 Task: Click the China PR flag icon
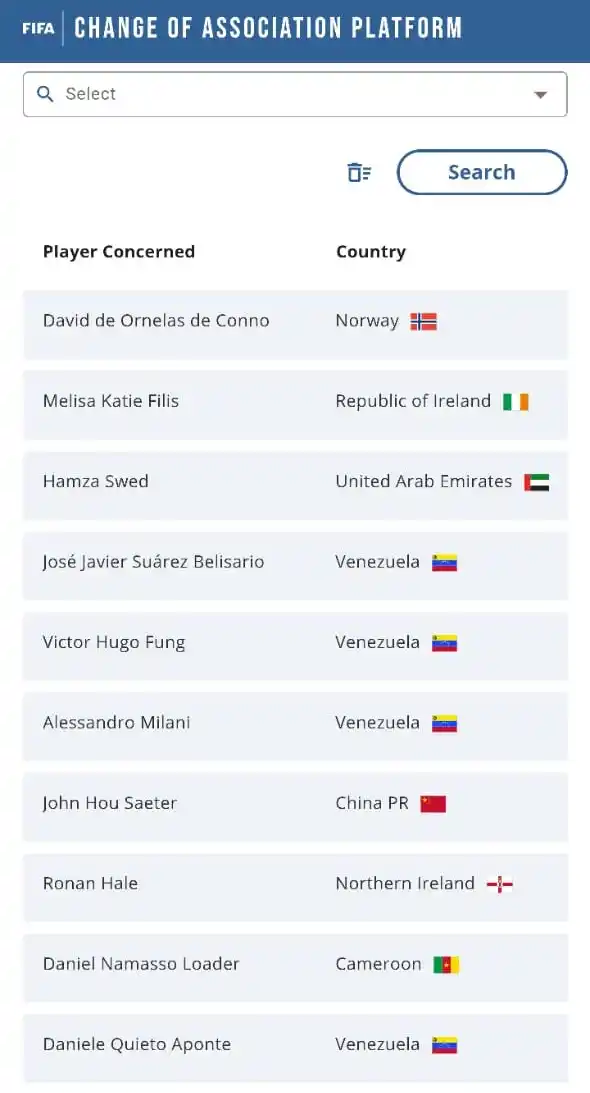tap(433, 804)
